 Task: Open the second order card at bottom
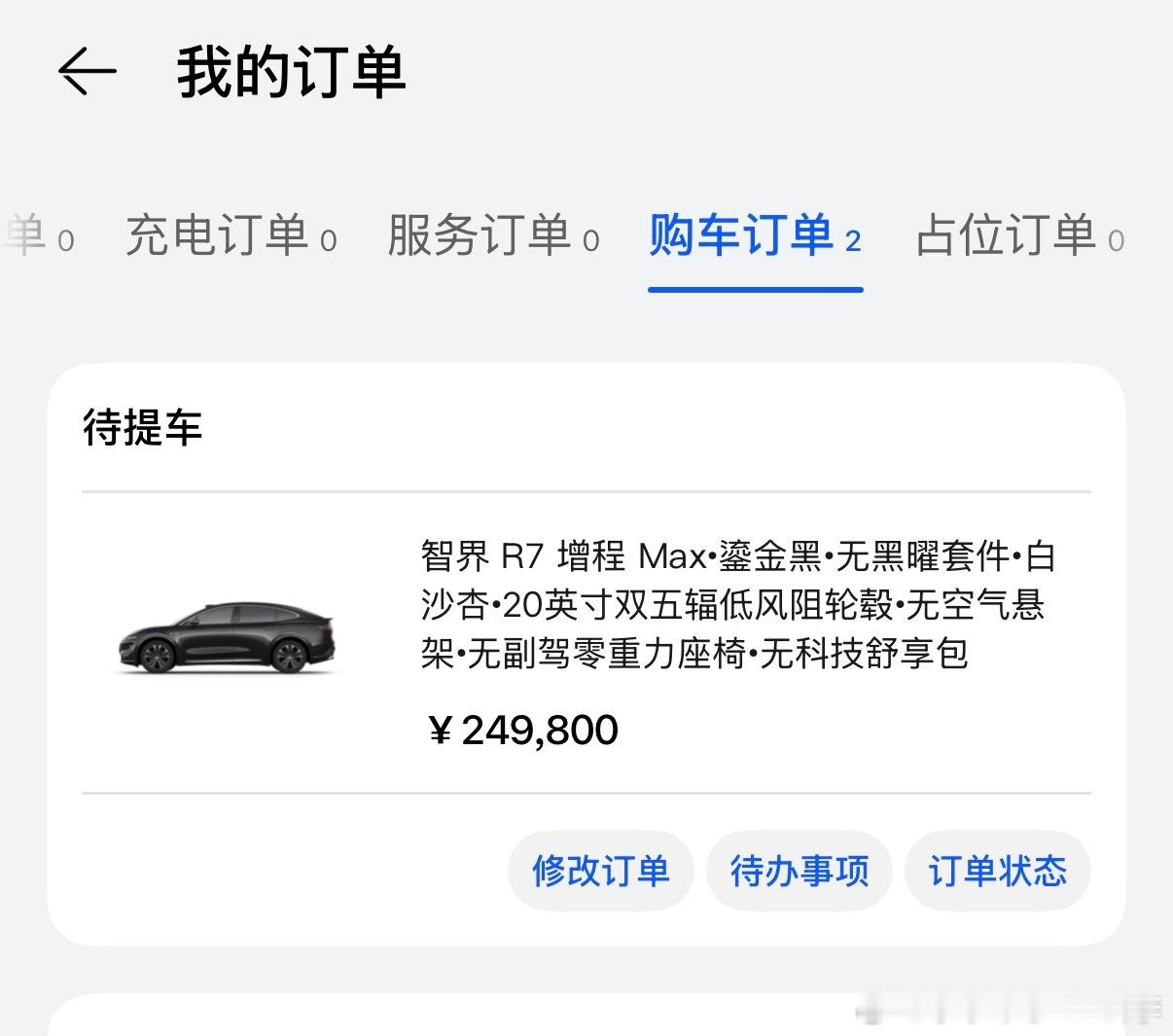[x=438, y=1017]
